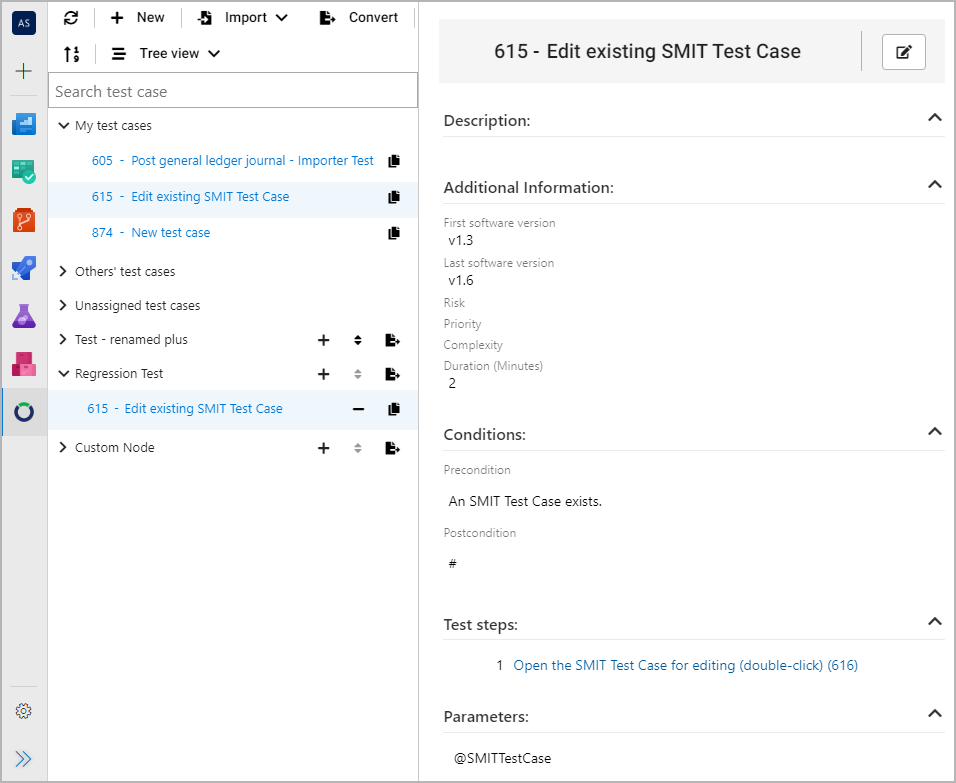Open the test step 616 link
956x783 pixels.
[685, 665]
